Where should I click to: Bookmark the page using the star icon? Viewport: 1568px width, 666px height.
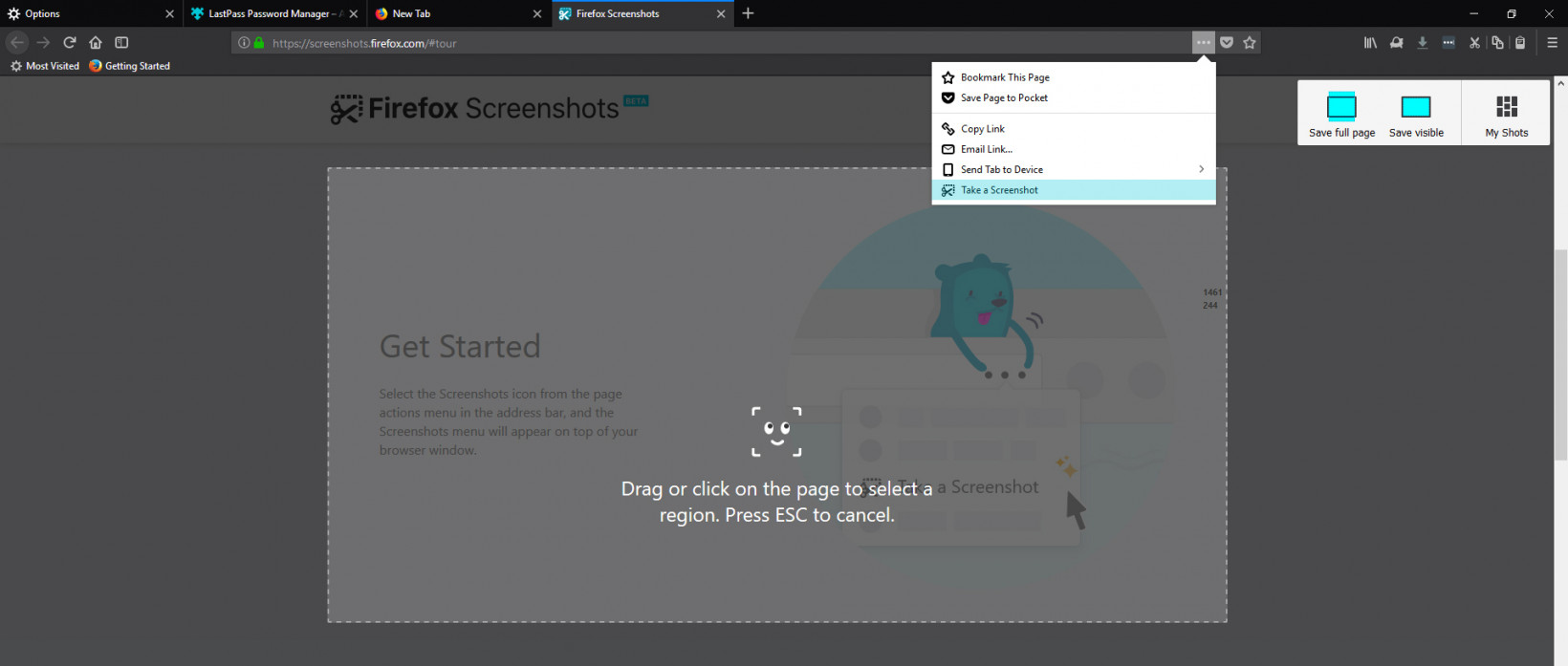pos(1250,42)
